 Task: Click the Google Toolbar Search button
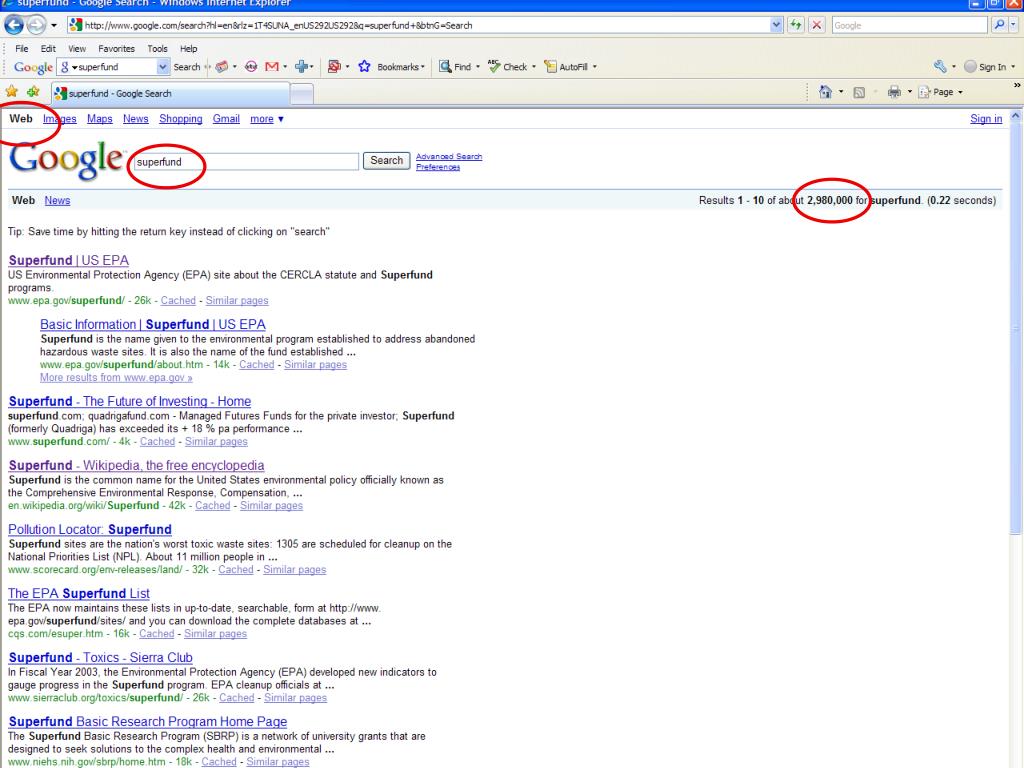tap(187, 67)
